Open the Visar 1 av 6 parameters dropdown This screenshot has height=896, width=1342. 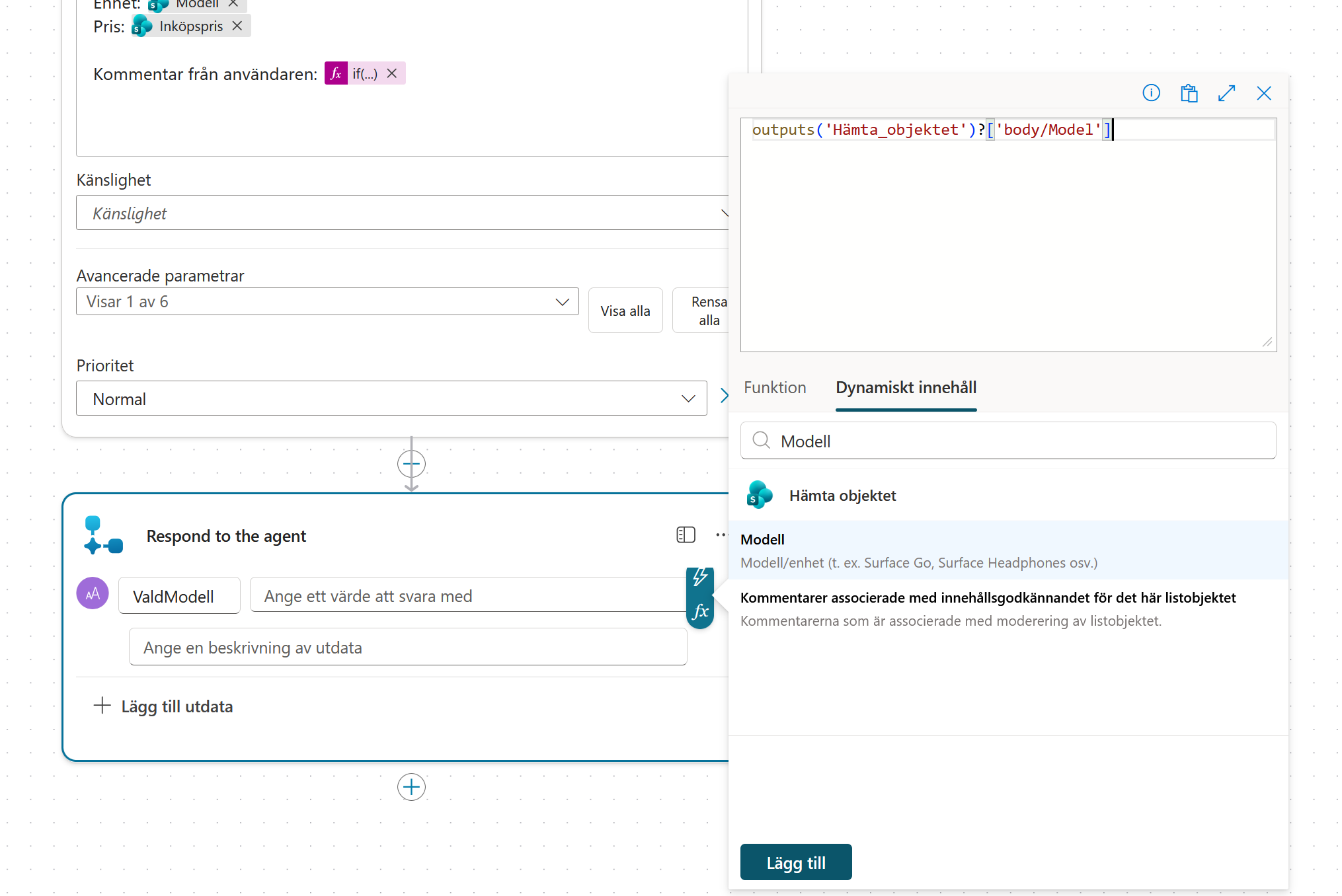coord(327,301)
